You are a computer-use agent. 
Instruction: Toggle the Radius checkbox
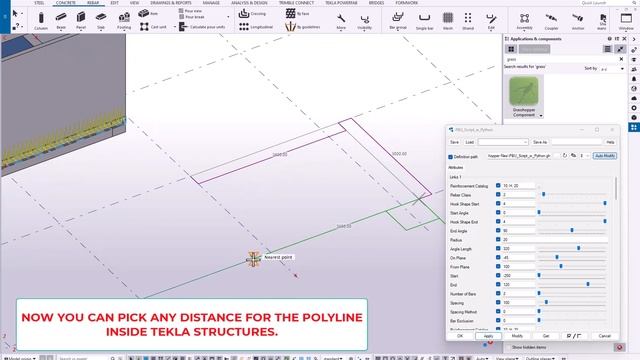coord(498,240)
